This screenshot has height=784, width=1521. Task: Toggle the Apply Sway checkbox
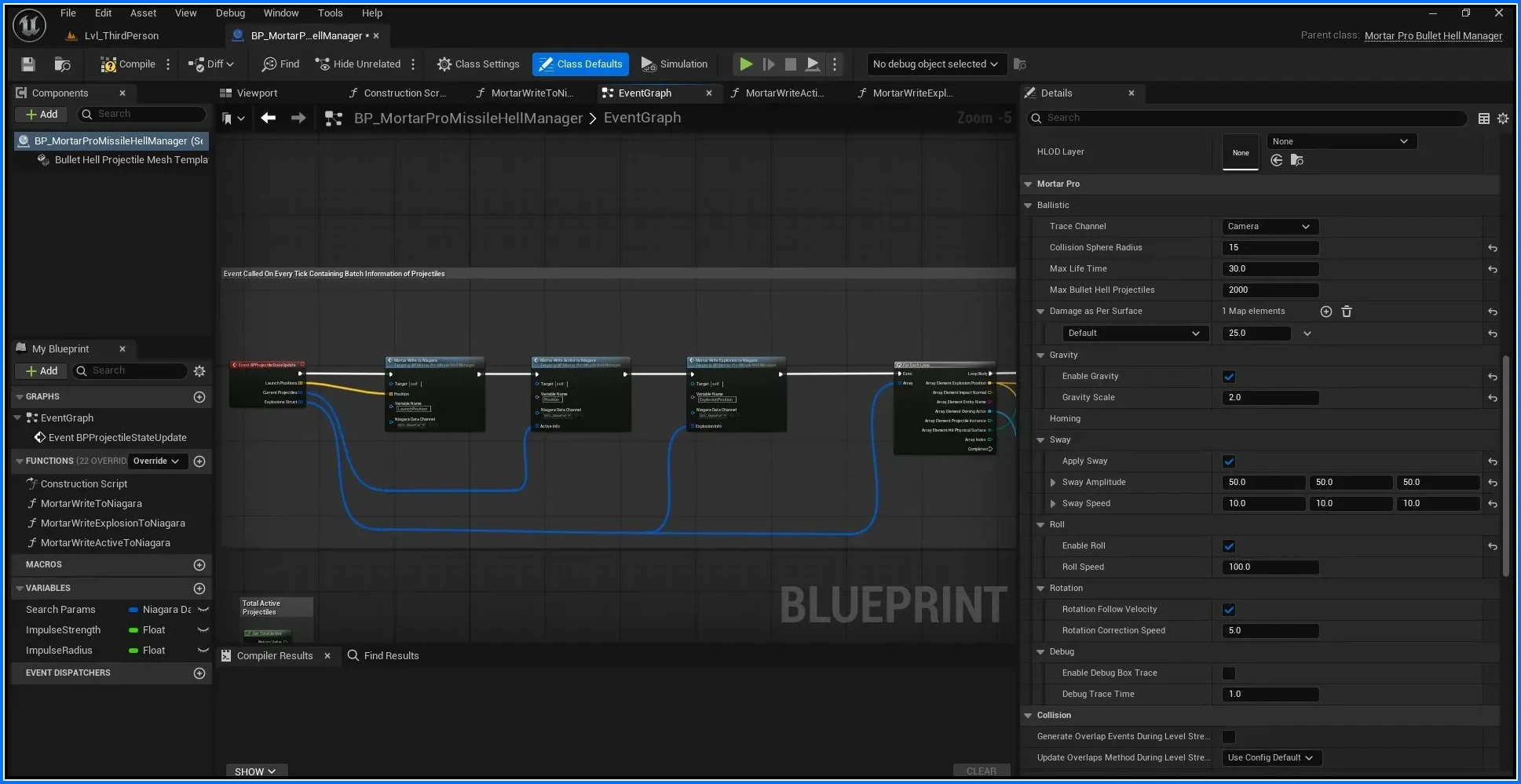(1229, 461)
